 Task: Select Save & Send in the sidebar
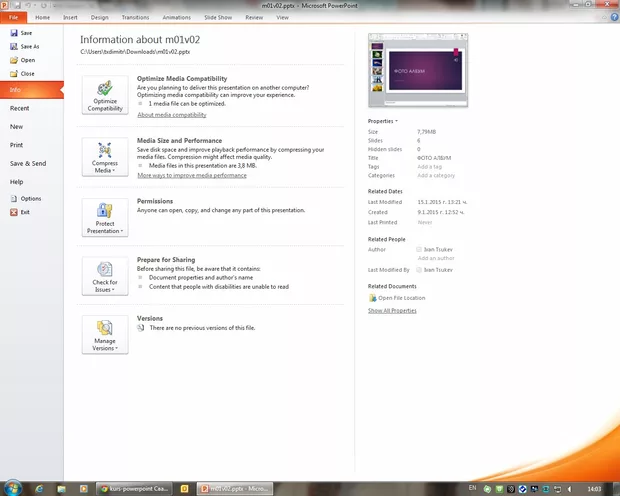[x=28, y=163]
